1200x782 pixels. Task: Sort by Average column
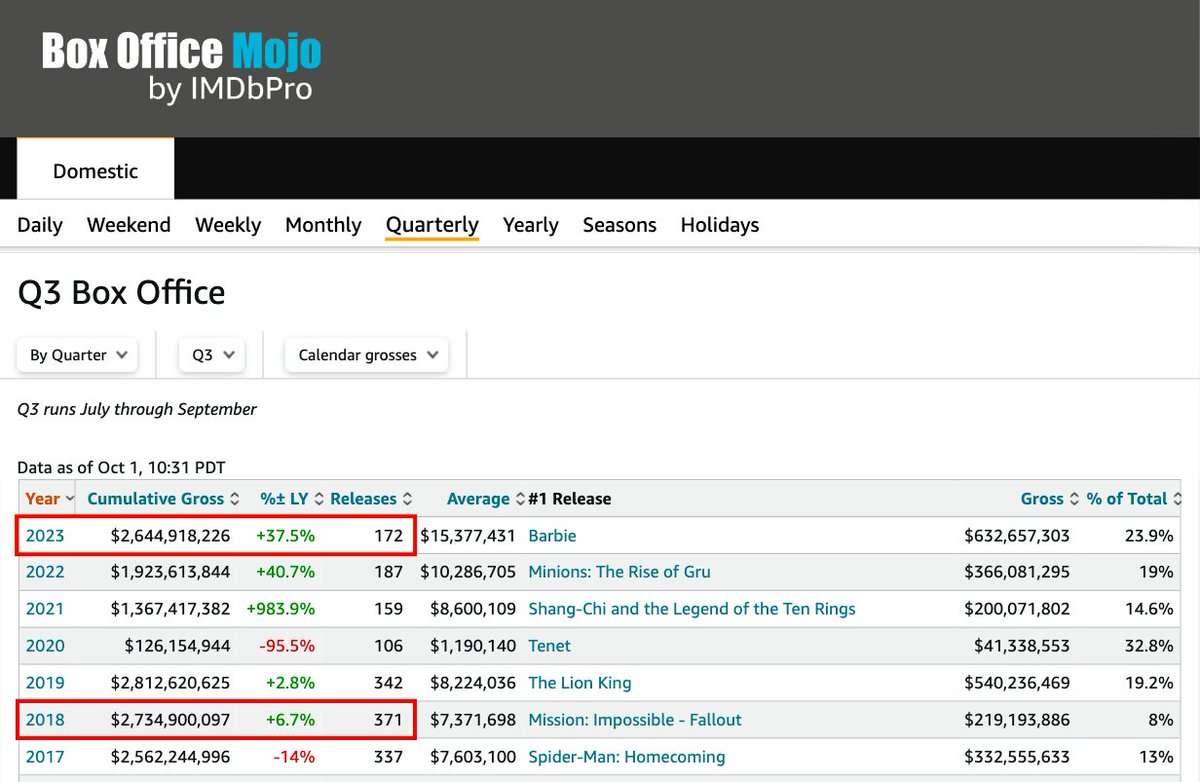pyautogui.click(x=485, y=498)
